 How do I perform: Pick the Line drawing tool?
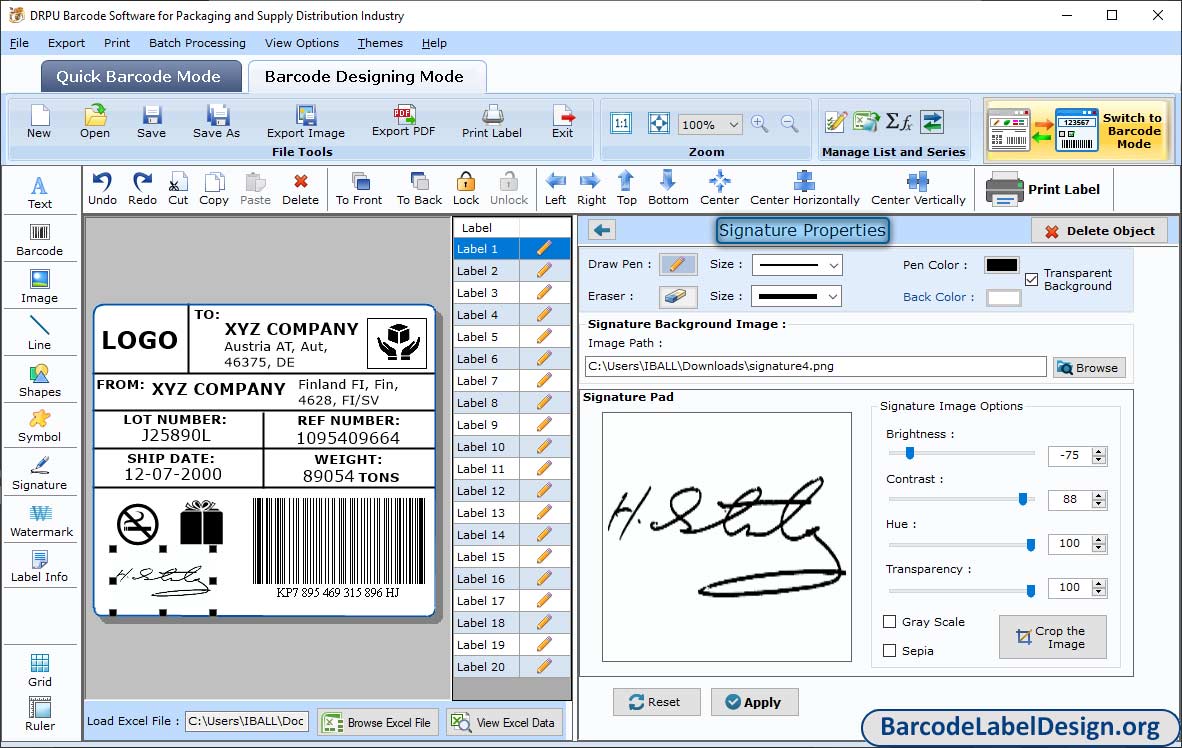click(x=39, y=333)
